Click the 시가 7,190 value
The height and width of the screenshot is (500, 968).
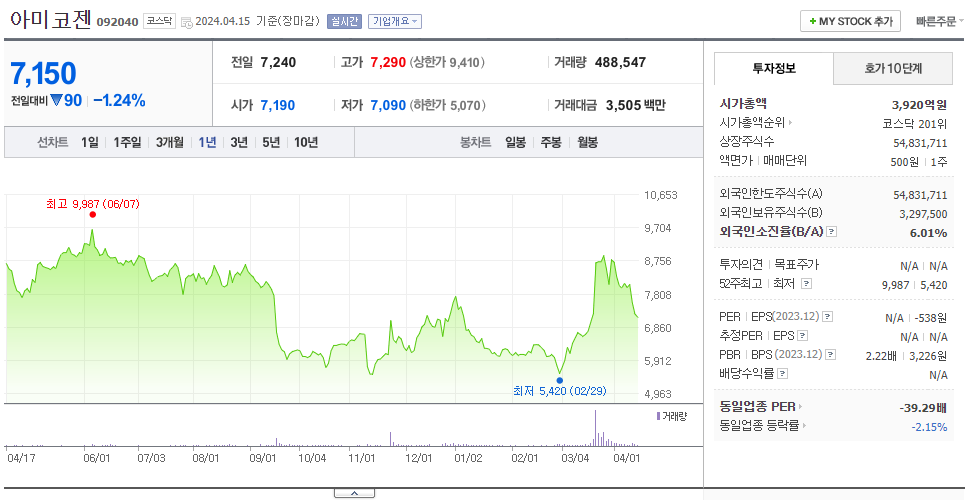[277, 106]
